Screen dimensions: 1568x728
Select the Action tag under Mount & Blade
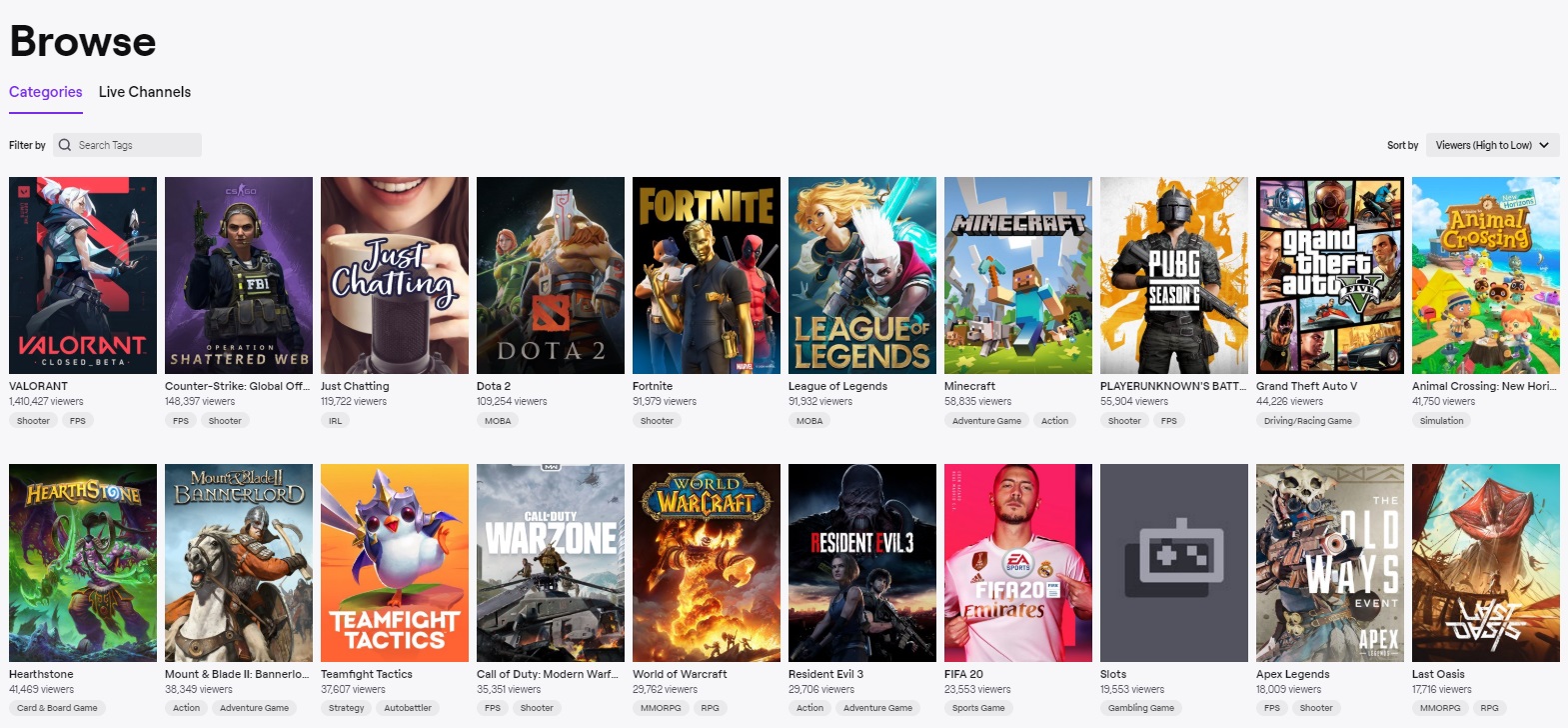point(186,708)
